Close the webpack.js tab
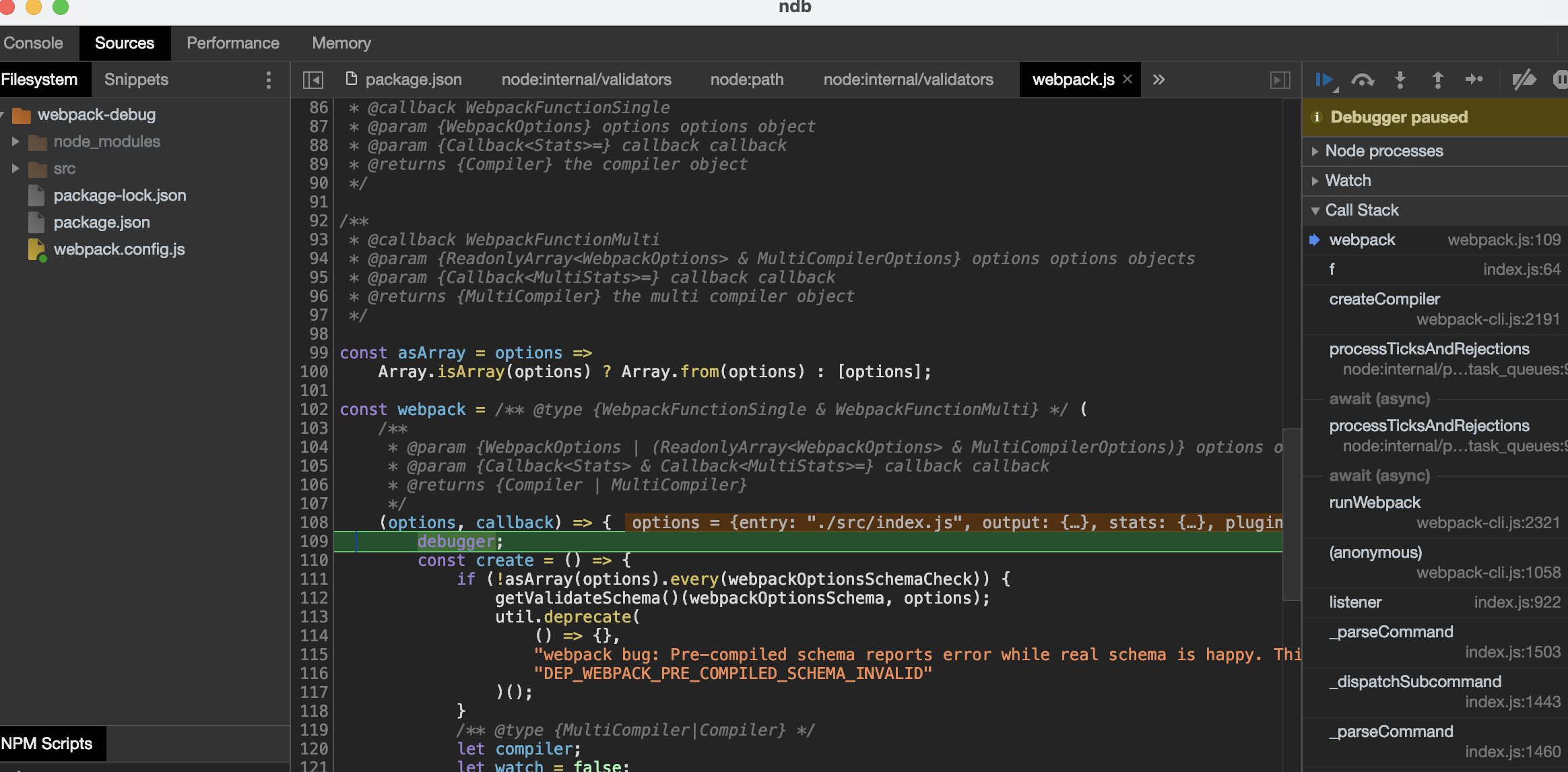 pos(1128,79)
